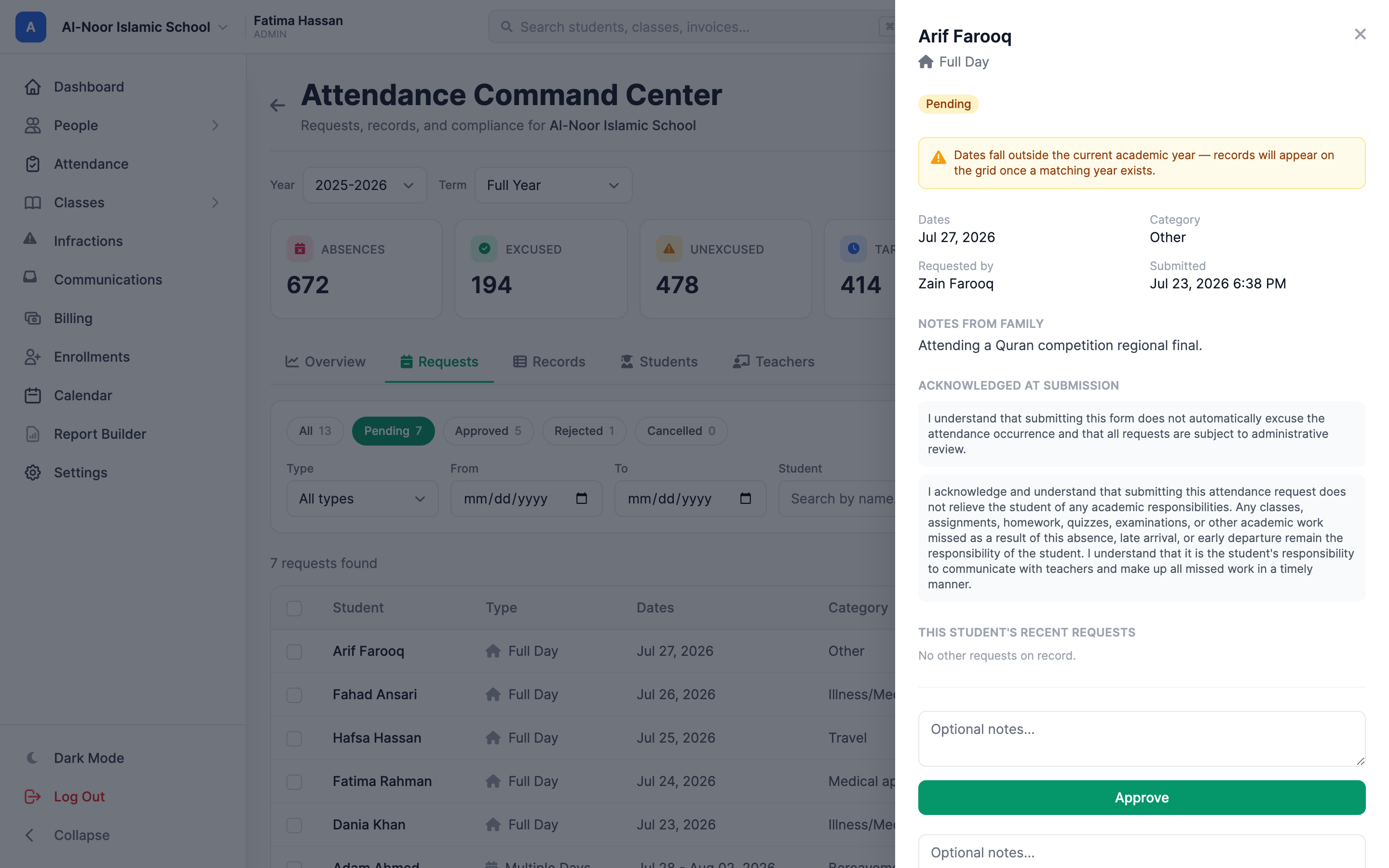The image size is (1389, 868).
Task: Close the Arif Farooq request panel
Action: (x=1360, y=34)
